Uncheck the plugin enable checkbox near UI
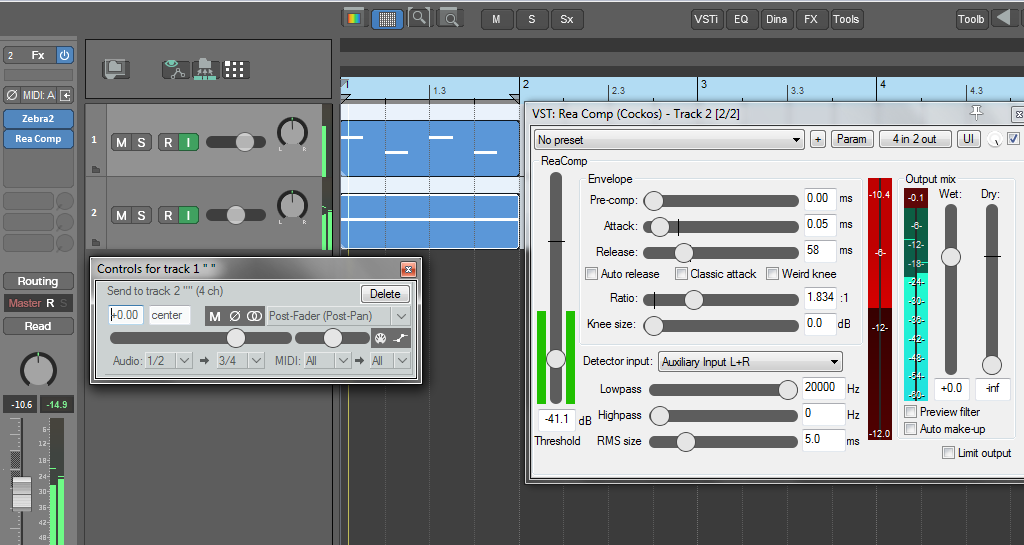 (x=1013, y=138)
